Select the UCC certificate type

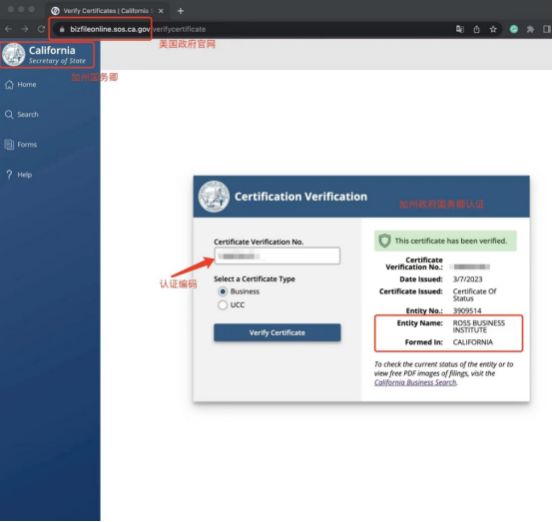tap(223, 305)
